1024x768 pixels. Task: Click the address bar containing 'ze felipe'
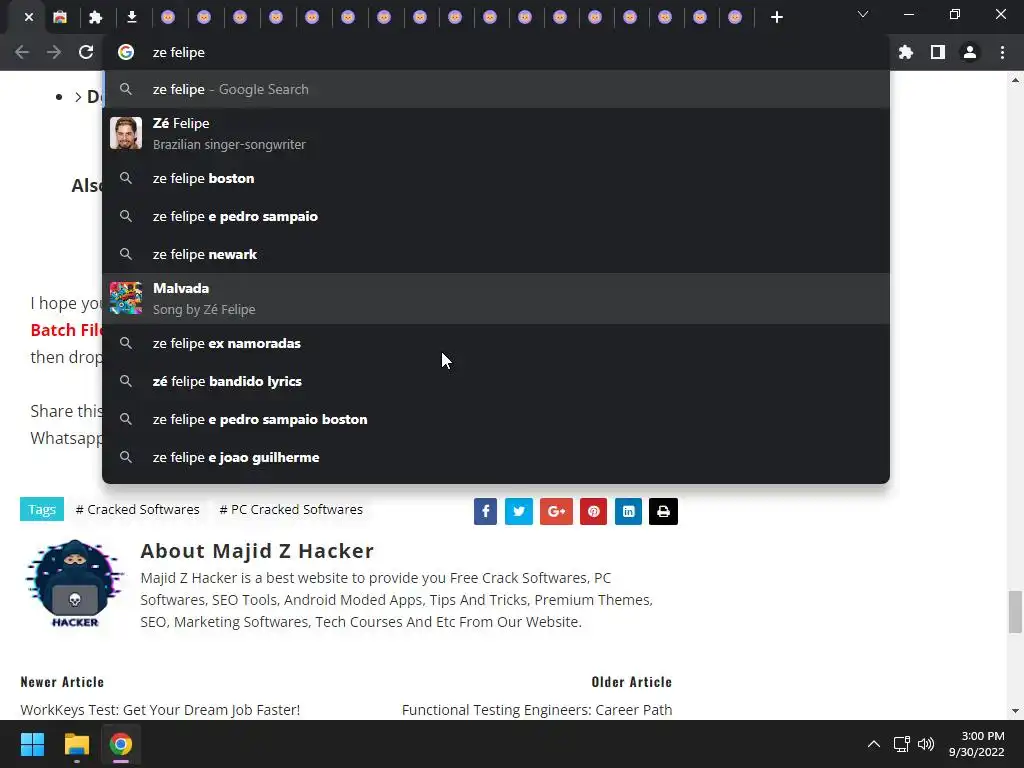click(x=496, y=52)
